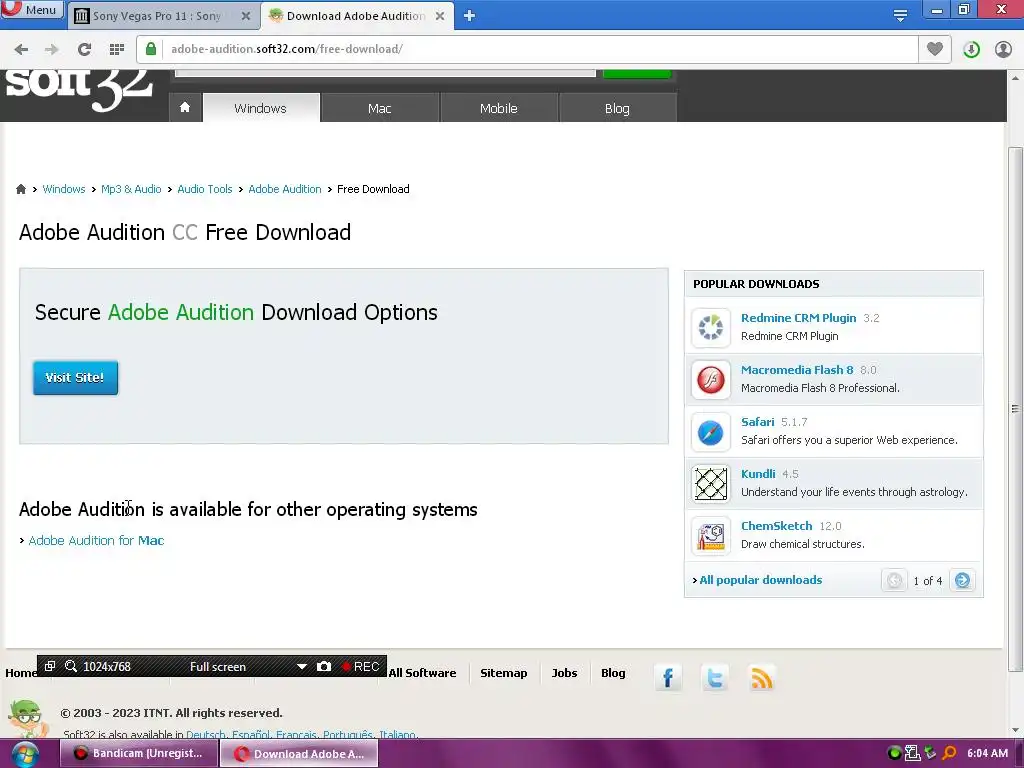Click the green security padlock icon
This screenshot has width=1024, height=768.
point(151,49)
